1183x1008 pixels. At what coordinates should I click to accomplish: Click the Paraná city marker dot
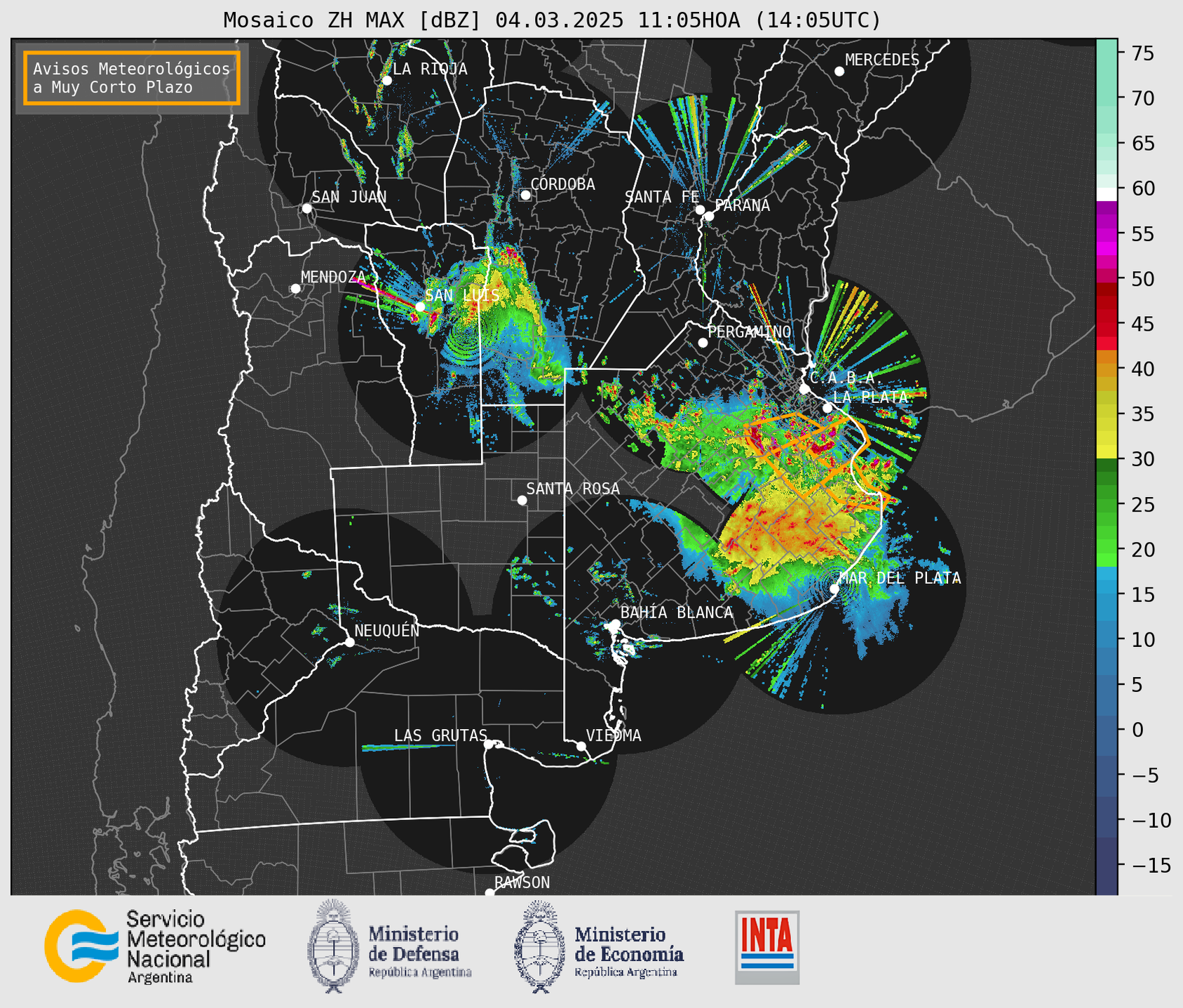[709, 216]
